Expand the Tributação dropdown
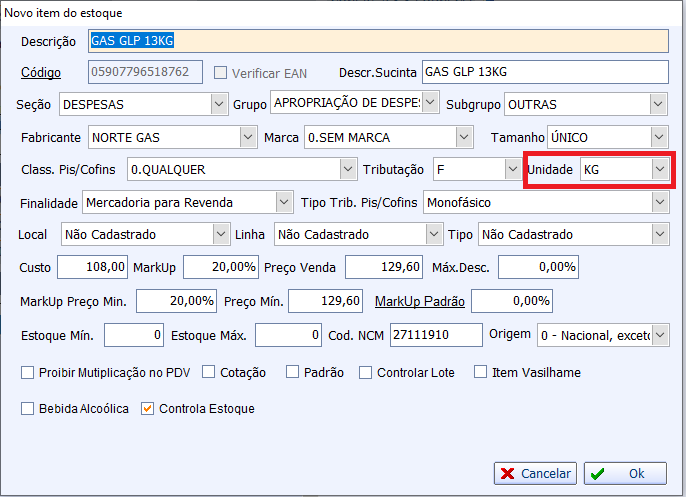This screenshot has height=497, width=686. pos(510,169)
